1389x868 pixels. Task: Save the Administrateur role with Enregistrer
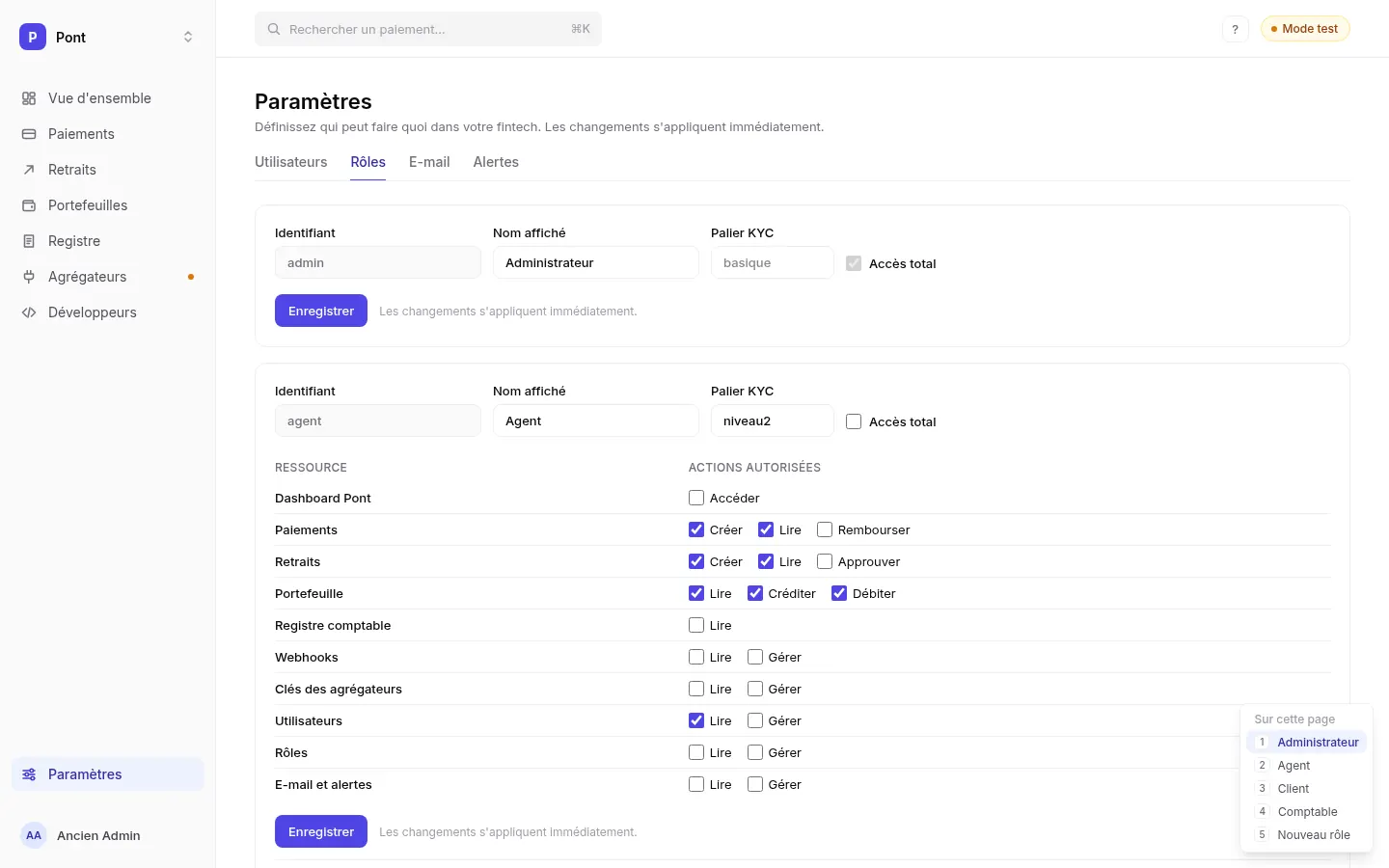tap(321, 311)
